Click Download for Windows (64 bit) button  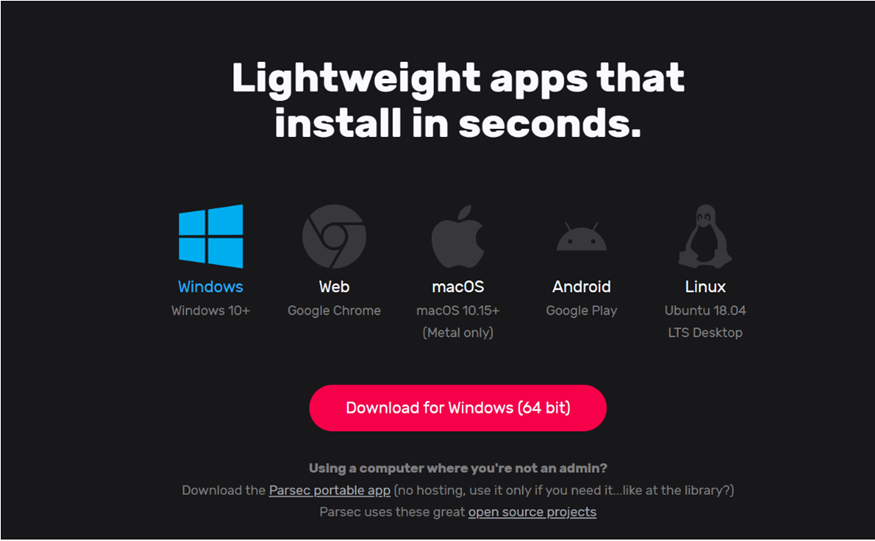coord(458,408)
